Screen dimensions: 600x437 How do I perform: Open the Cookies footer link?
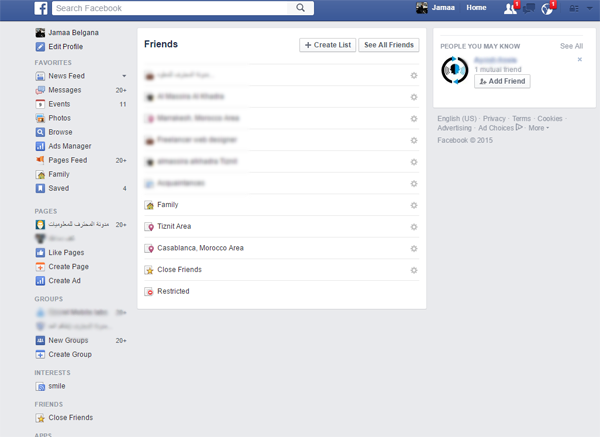point(550,119)
